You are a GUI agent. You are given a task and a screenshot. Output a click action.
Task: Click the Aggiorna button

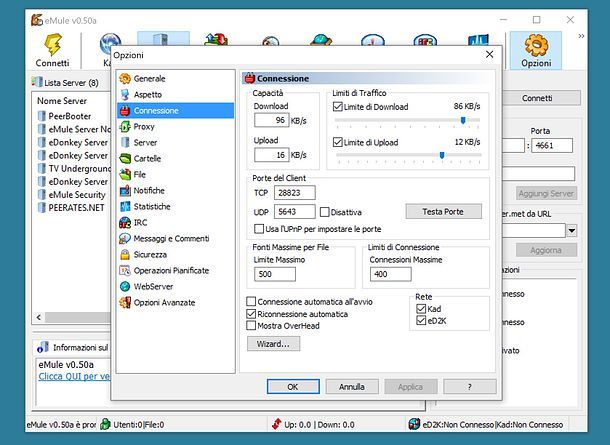pyautogui.click(x=546, y=250)
